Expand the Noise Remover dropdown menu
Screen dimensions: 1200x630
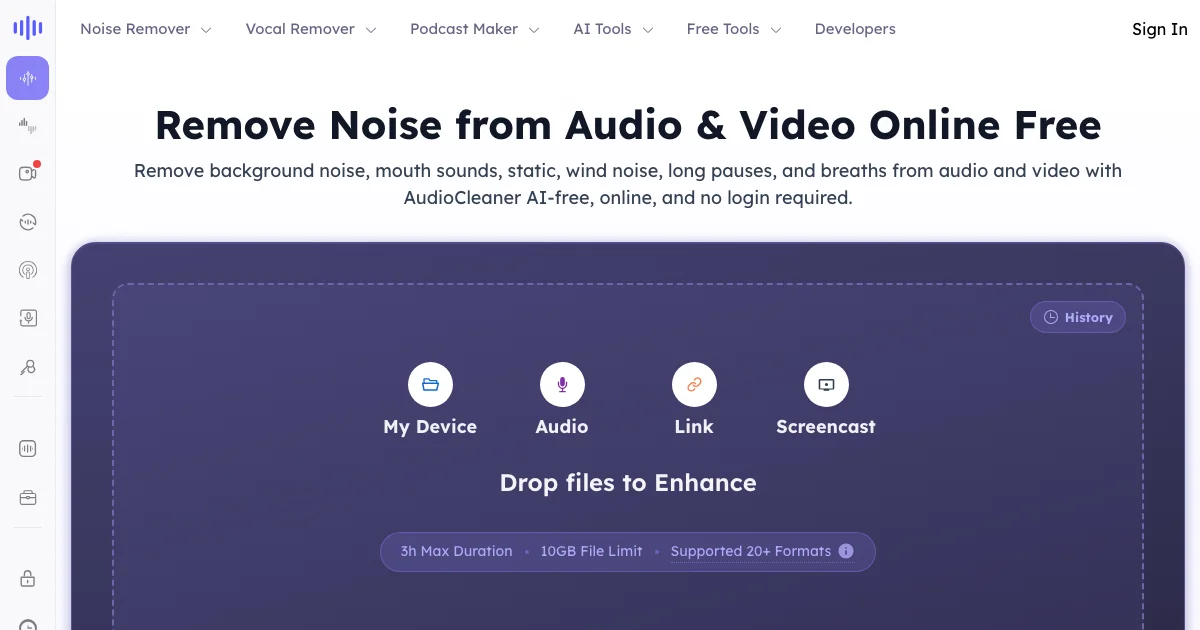point(146,29)
